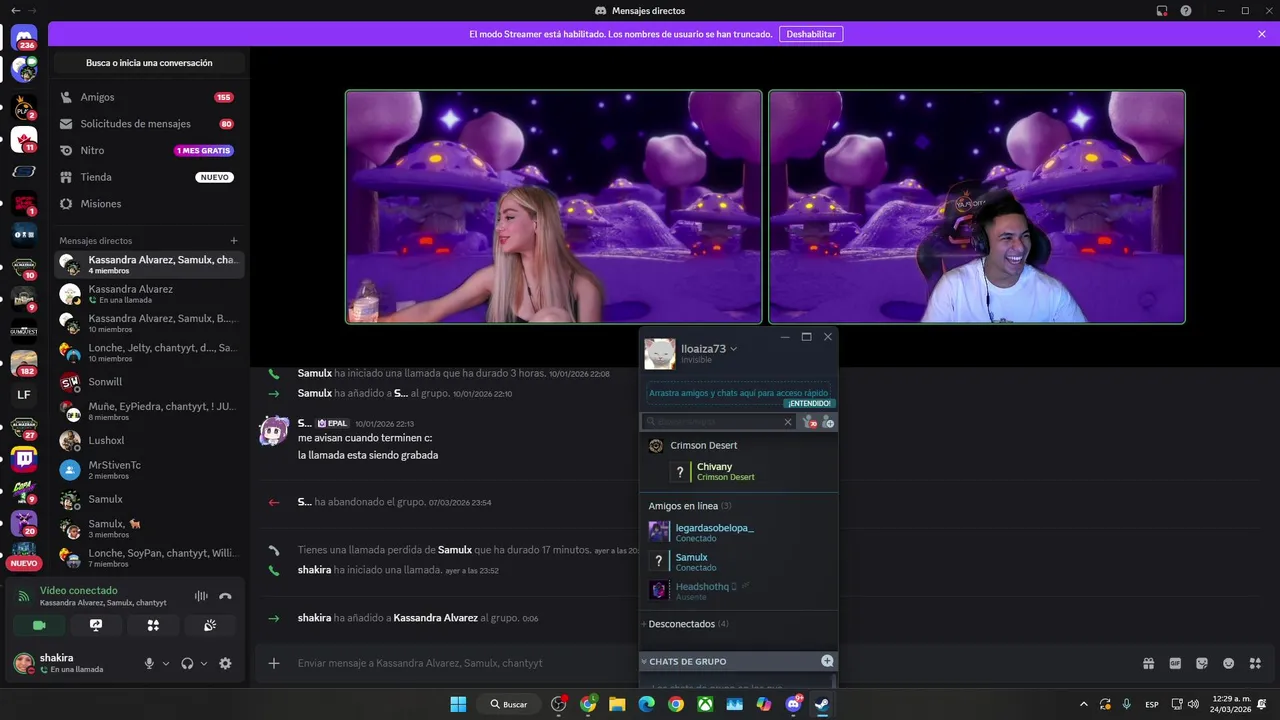1280x720 pixels.
Task: Open MrStivenTc group conversation
Action: click(148, 470)
